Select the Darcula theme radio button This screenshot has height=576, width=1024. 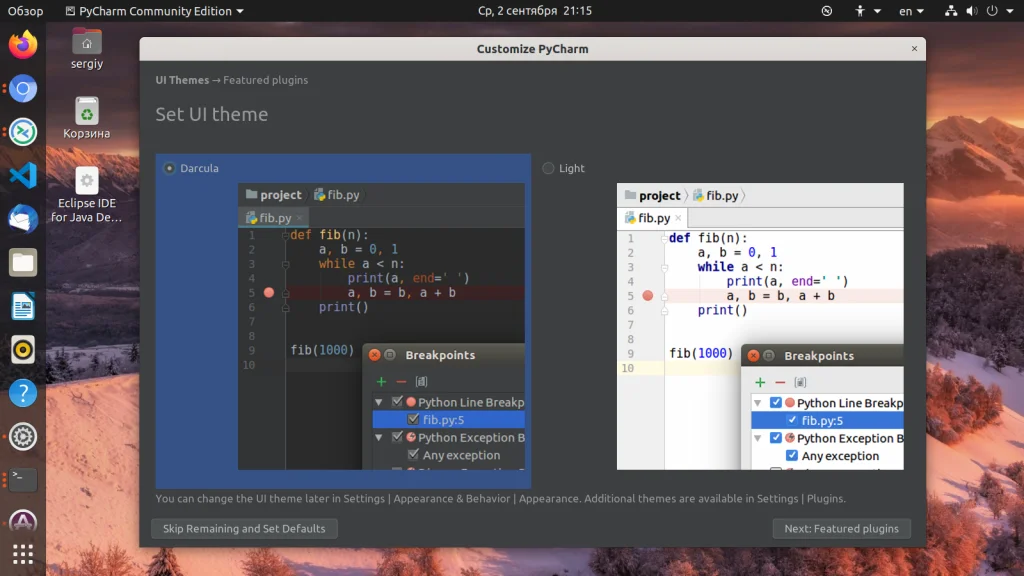(169, 168)
